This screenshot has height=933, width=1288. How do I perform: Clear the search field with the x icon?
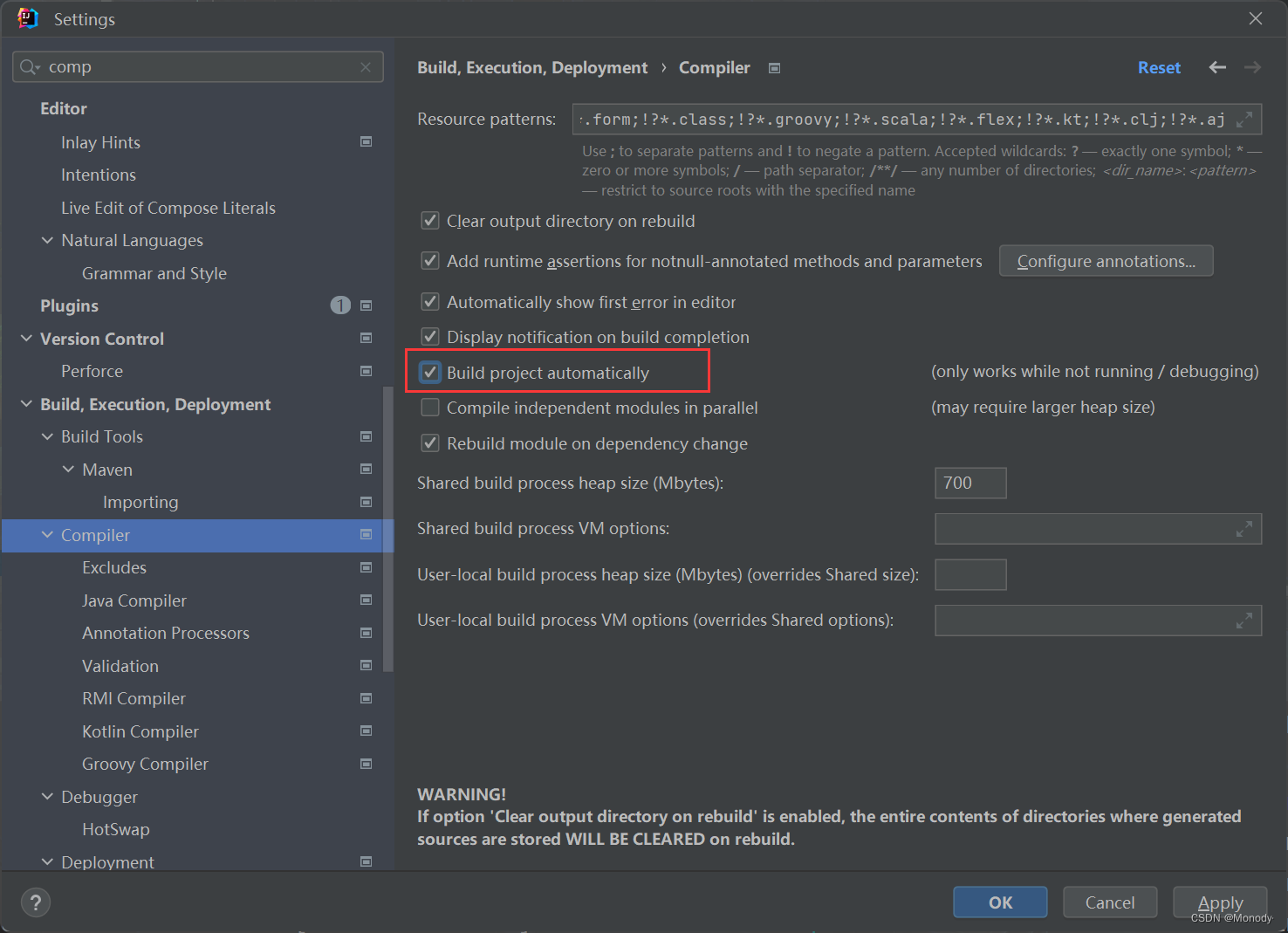[366, 67]
